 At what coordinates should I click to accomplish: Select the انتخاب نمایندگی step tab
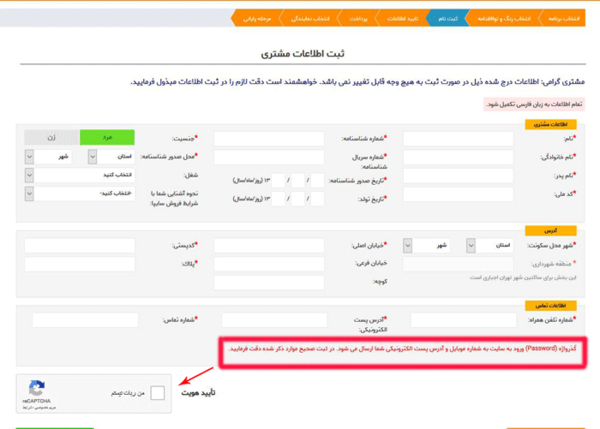point(309,18)
